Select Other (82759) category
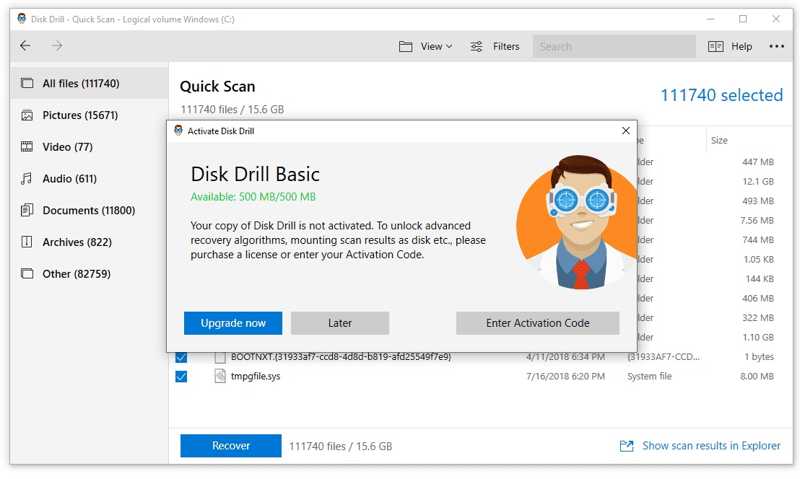 pos(89,274)
